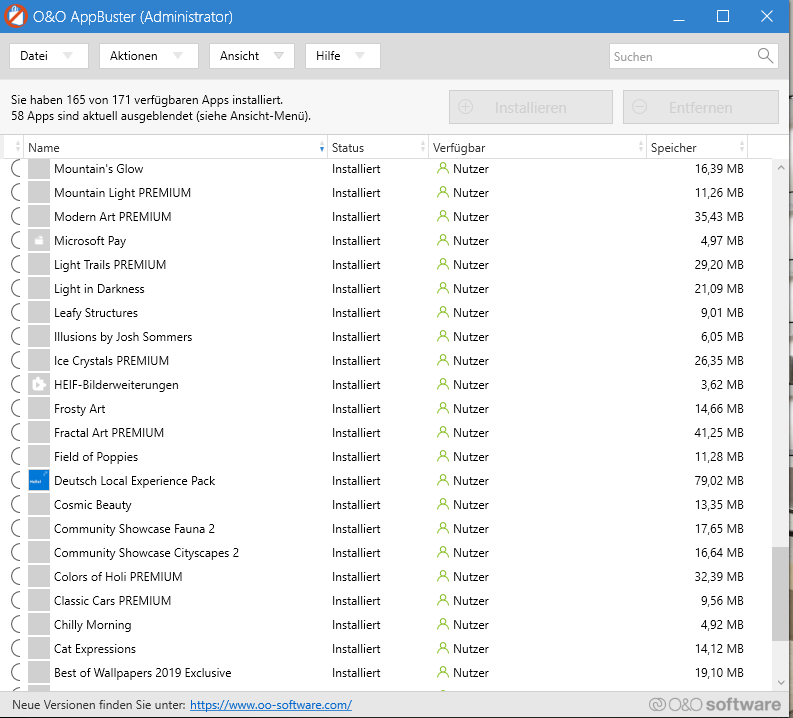
Task: Click the Chilly Morning placeholder icon
Action: click(39, 625)
